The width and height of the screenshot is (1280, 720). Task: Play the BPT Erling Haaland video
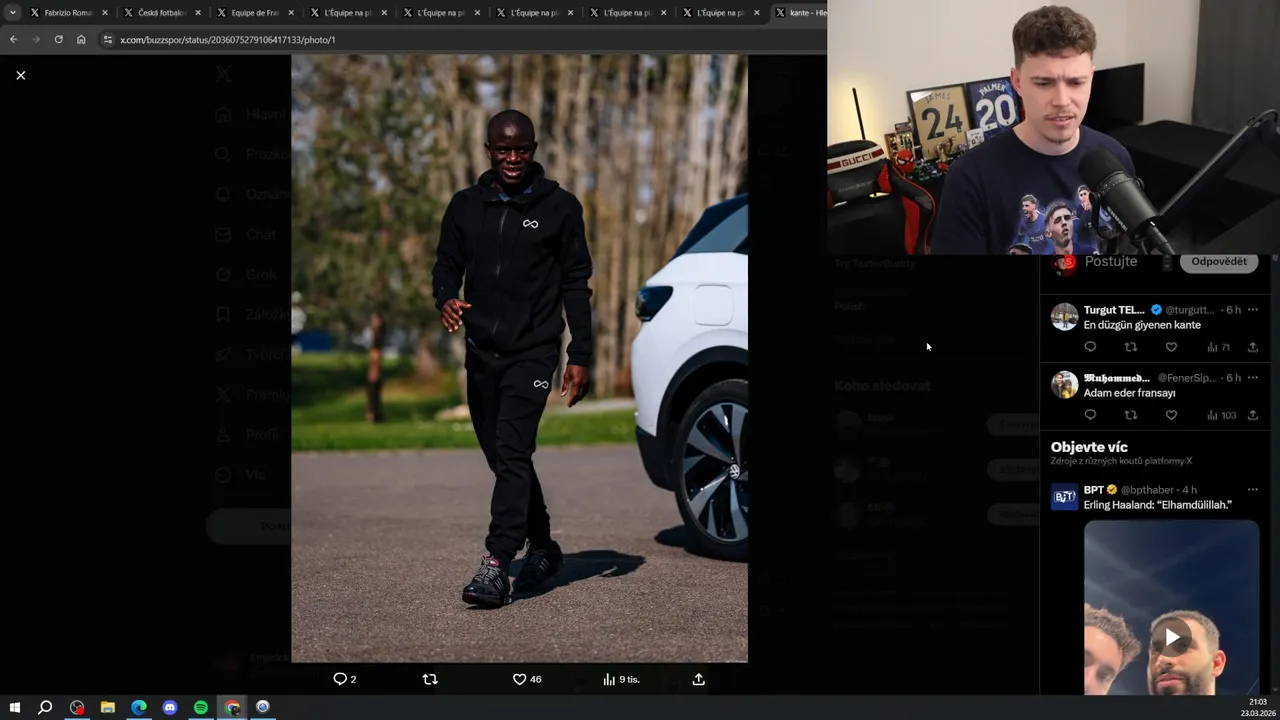(x=1172, y=637)
